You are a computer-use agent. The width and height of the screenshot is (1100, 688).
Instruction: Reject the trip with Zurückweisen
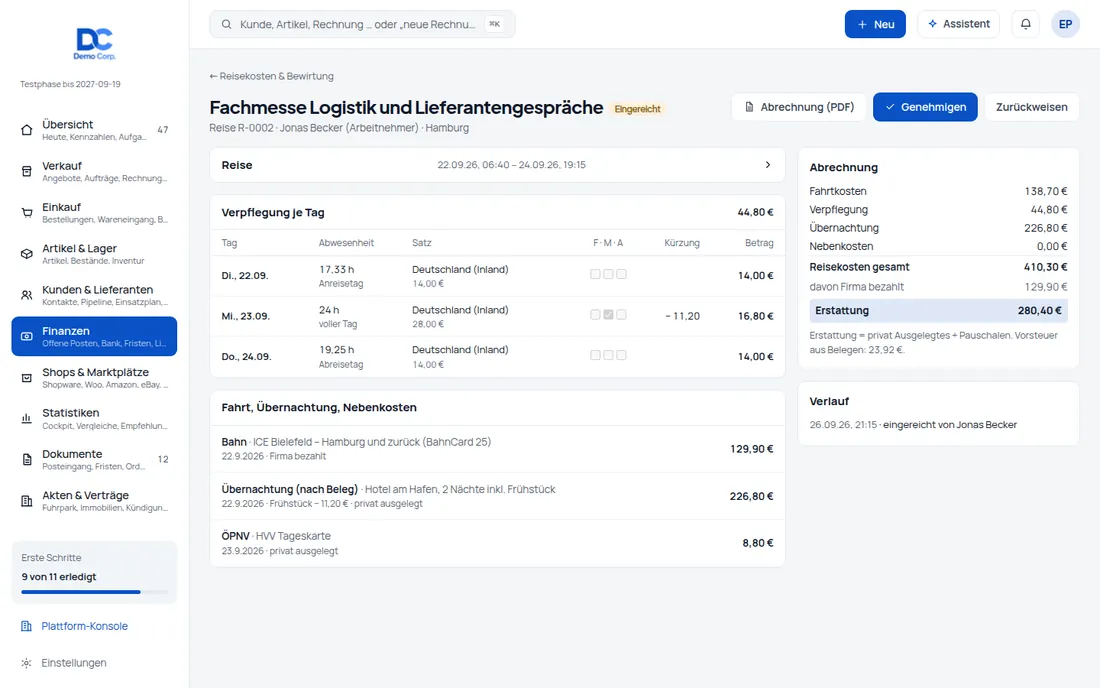1031,107
